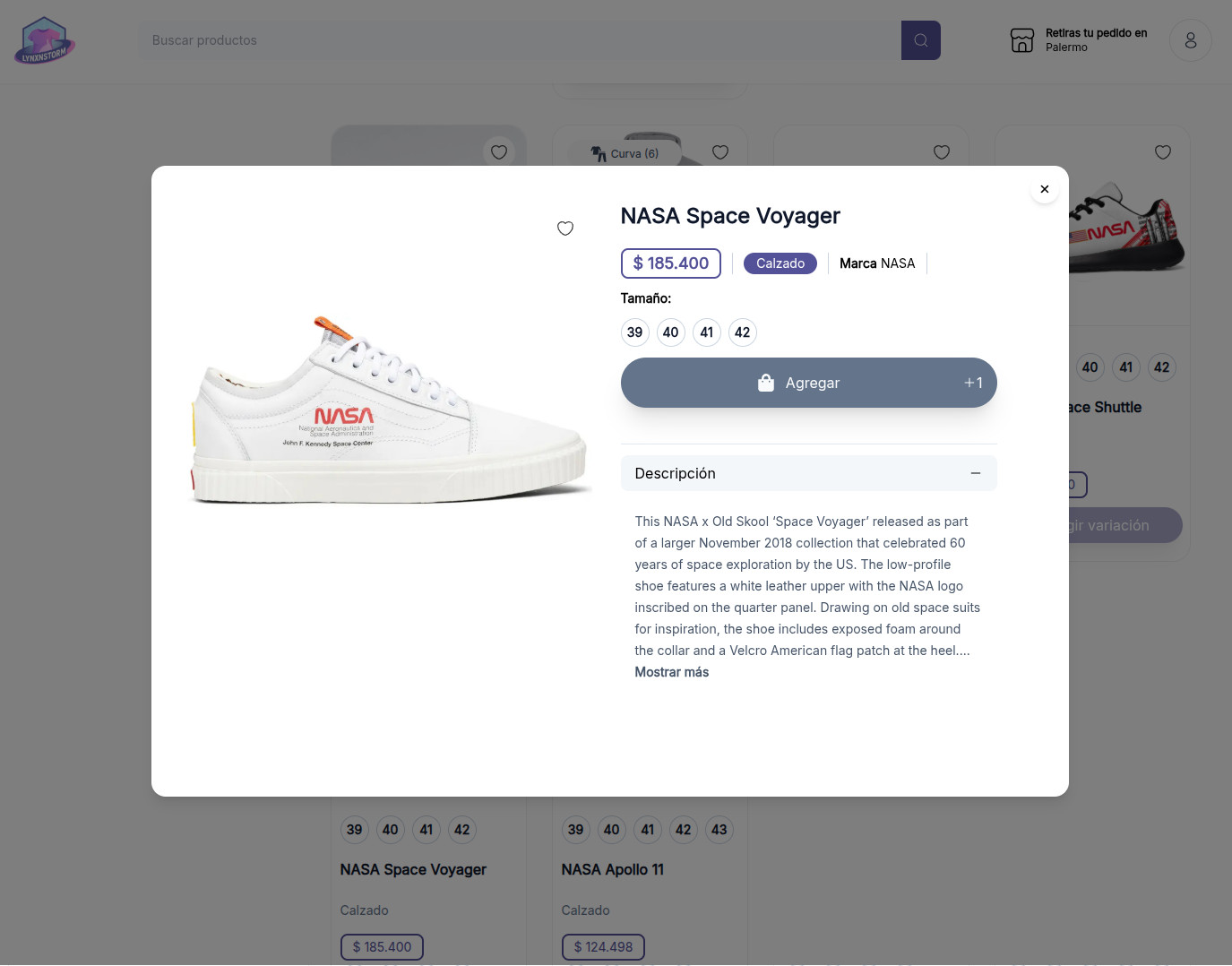This screenshot has height=966, width=1232.
Task: Select size 40 in the modal
Action: pos(671,332)
